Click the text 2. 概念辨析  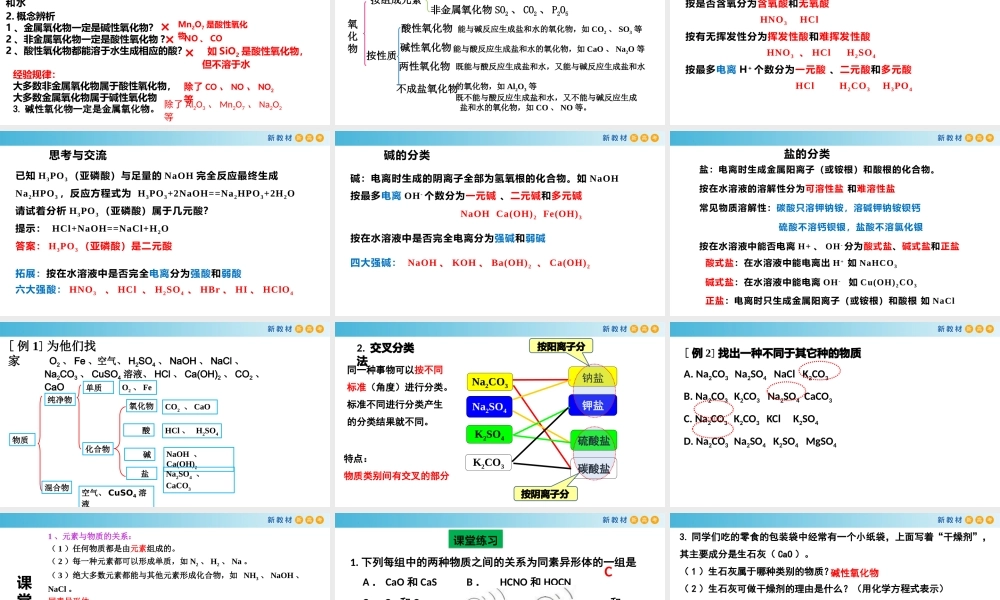pos(31,16)
